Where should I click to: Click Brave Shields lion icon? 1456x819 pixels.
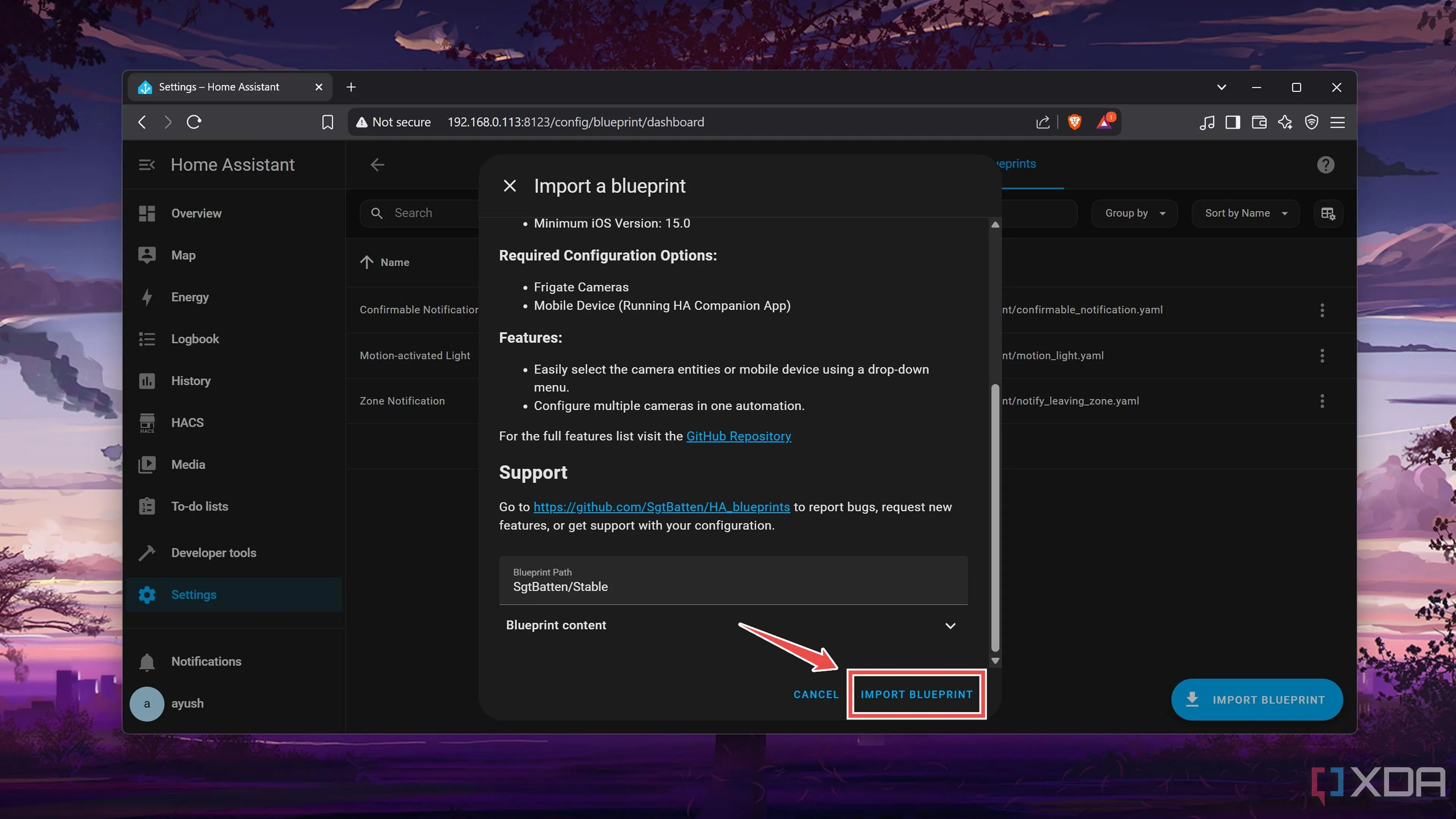[1075, 122]
